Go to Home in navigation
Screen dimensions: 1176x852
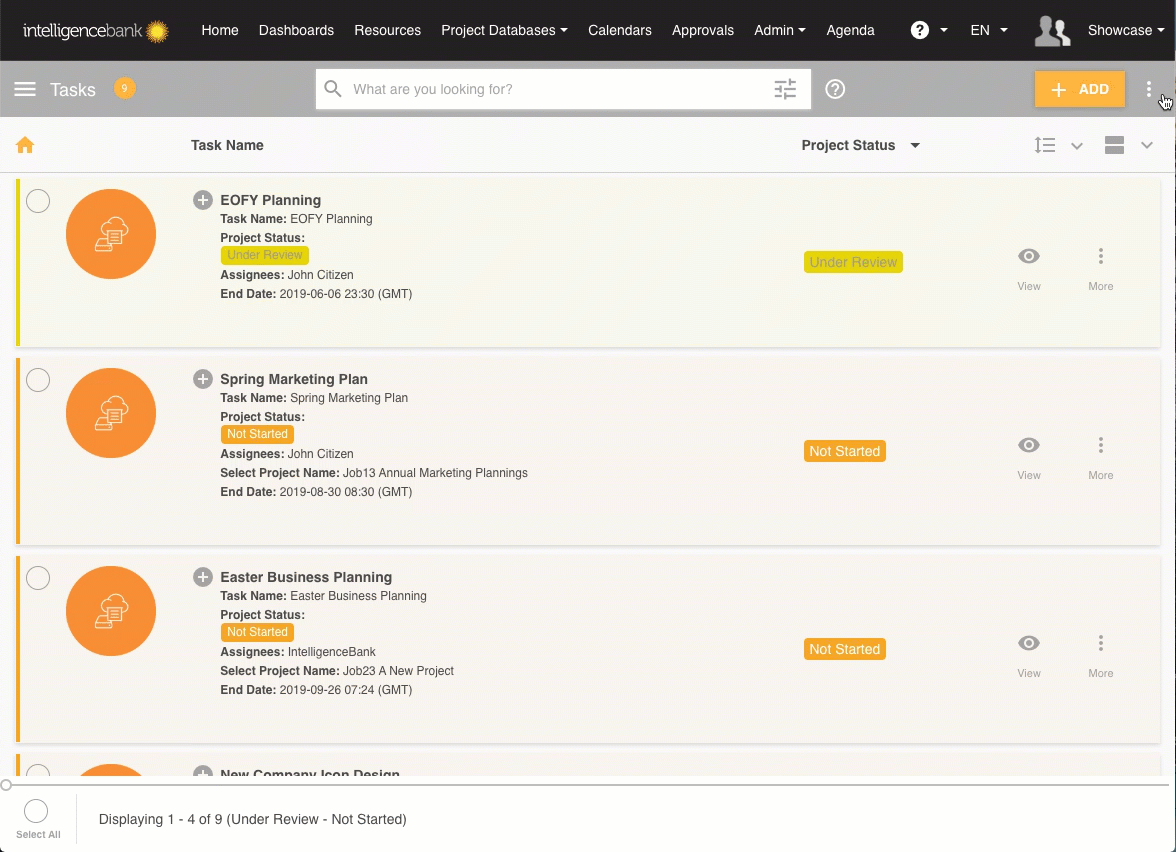tap(220, 30)
